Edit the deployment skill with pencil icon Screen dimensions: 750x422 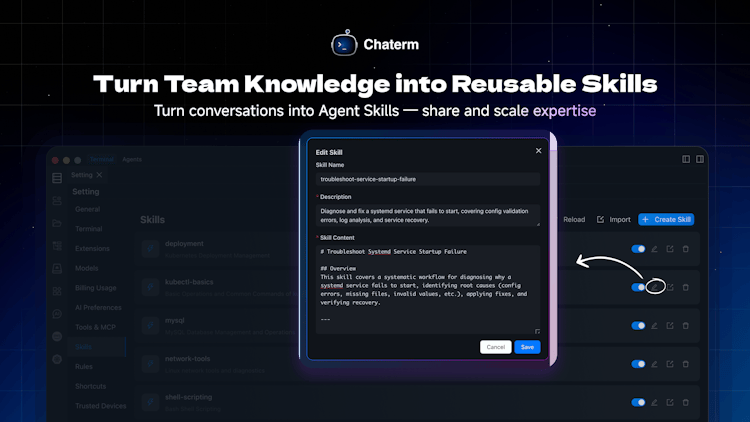(x=655, y=249)
